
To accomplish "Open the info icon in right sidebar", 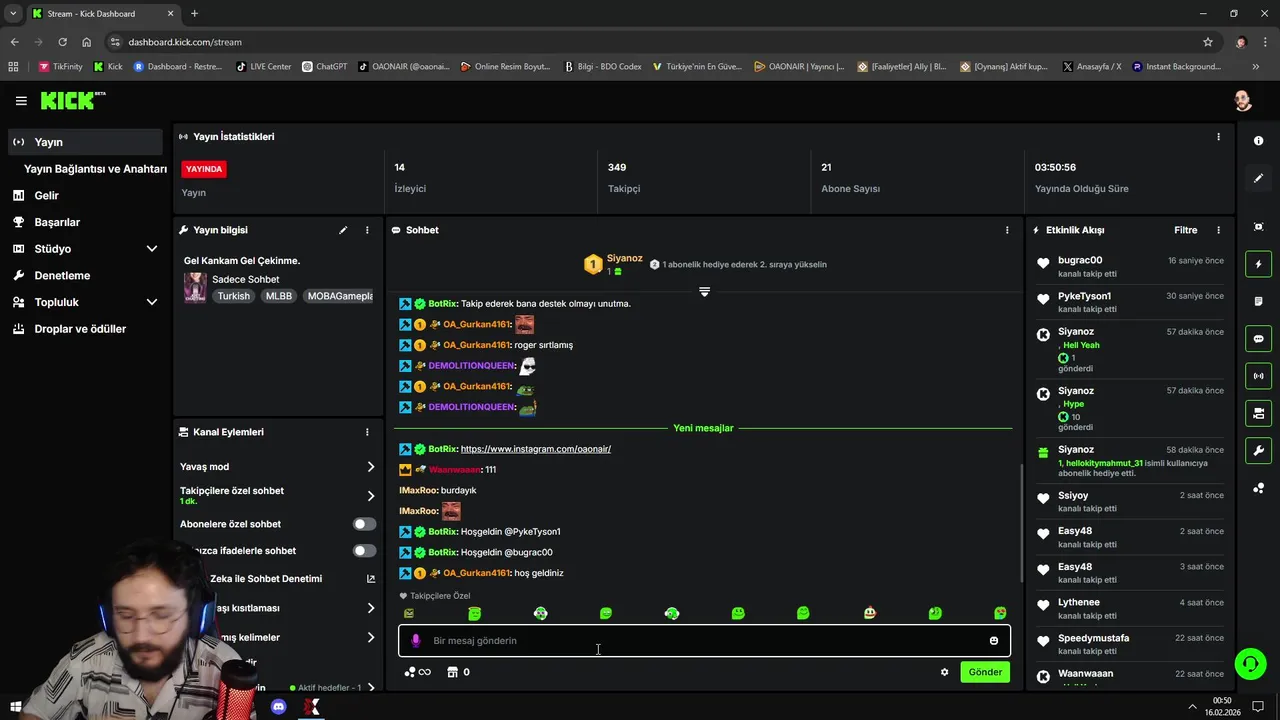I will click(x=1258, y=141).
